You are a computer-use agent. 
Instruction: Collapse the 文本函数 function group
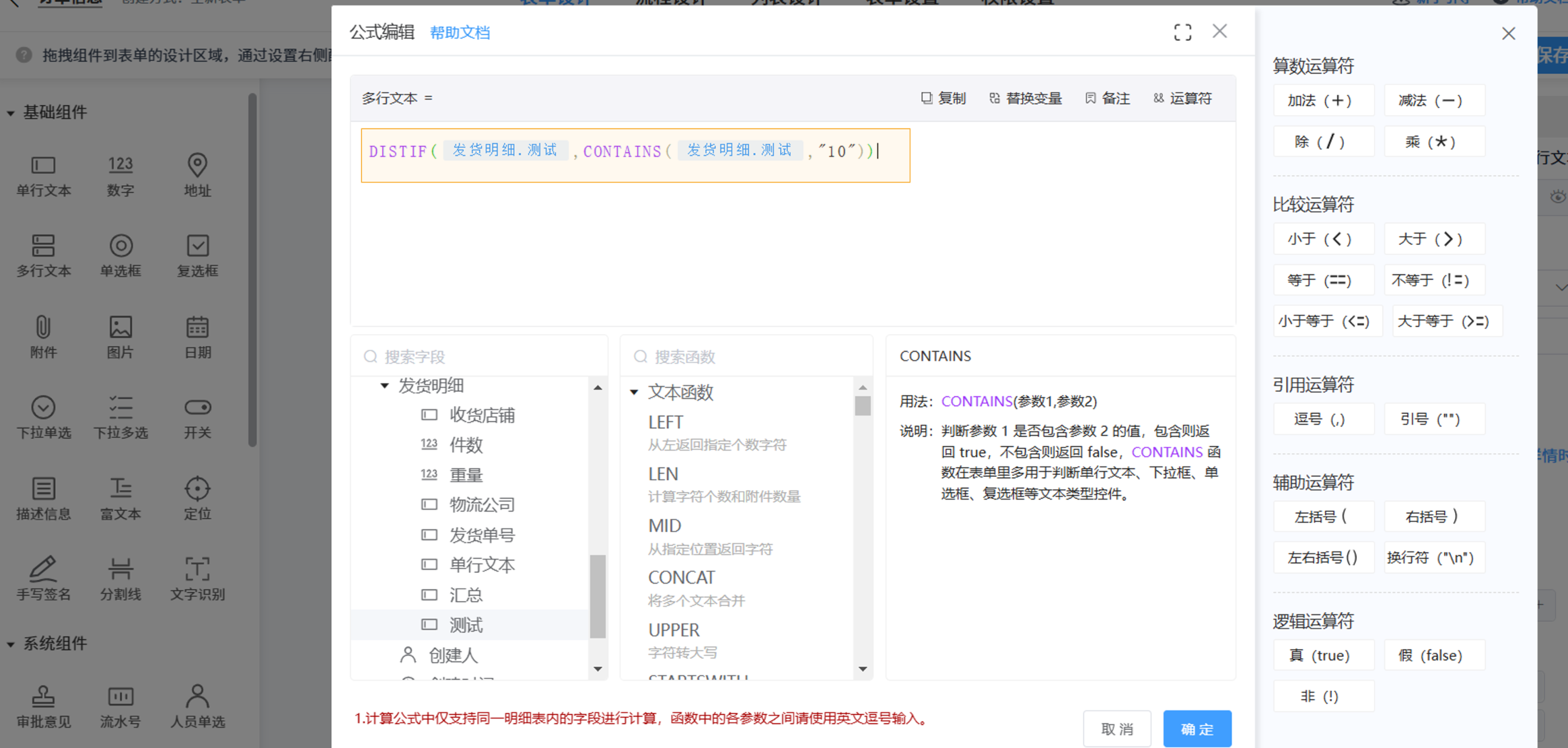pos(634,392)
